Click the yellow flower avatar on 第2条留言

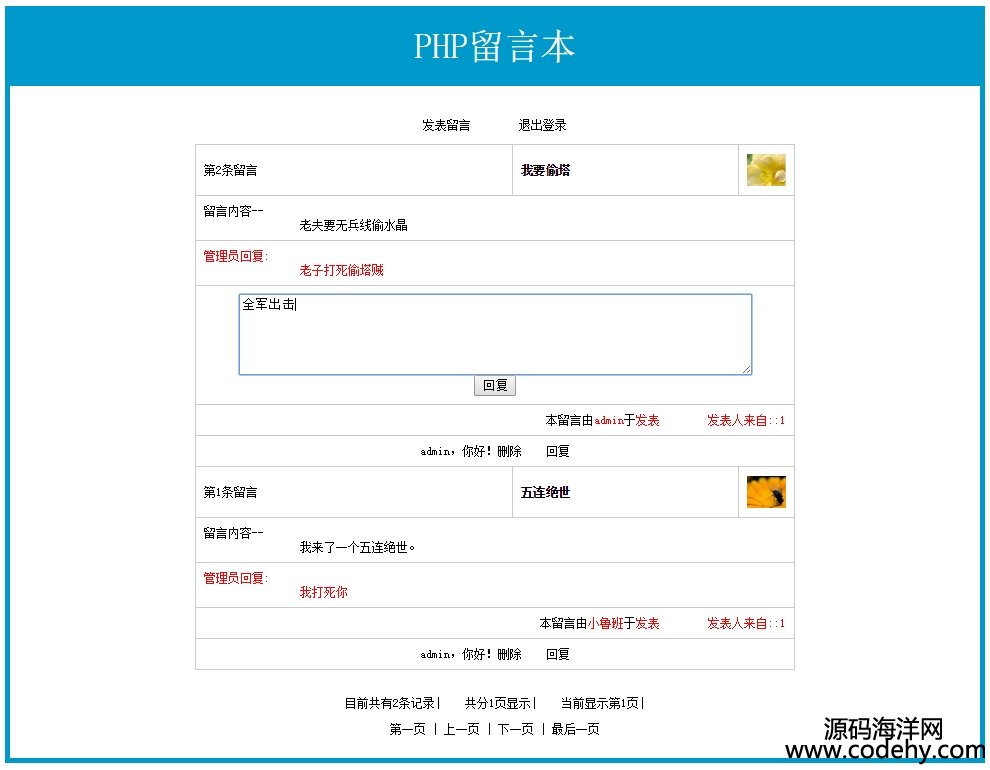(765, 170)
